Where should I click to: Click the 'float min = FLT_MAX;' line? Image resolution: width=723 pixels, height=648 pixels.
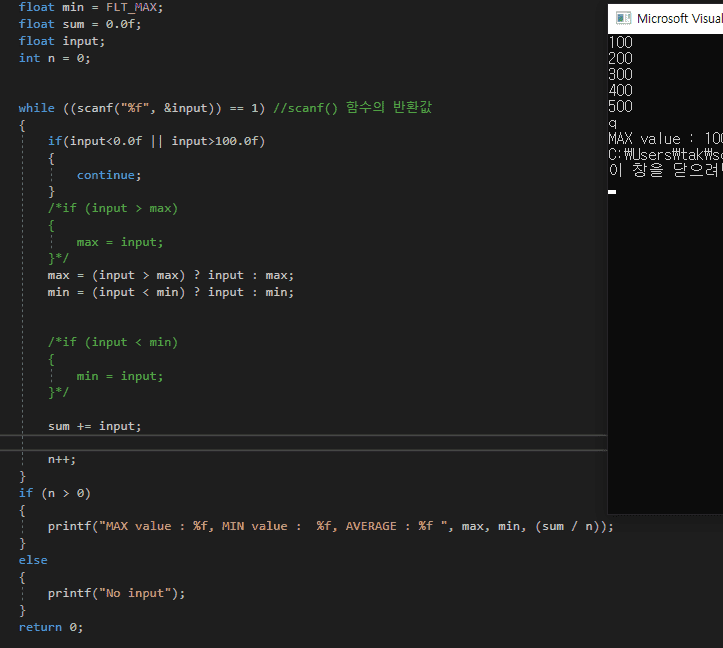(x=91, y=7)
